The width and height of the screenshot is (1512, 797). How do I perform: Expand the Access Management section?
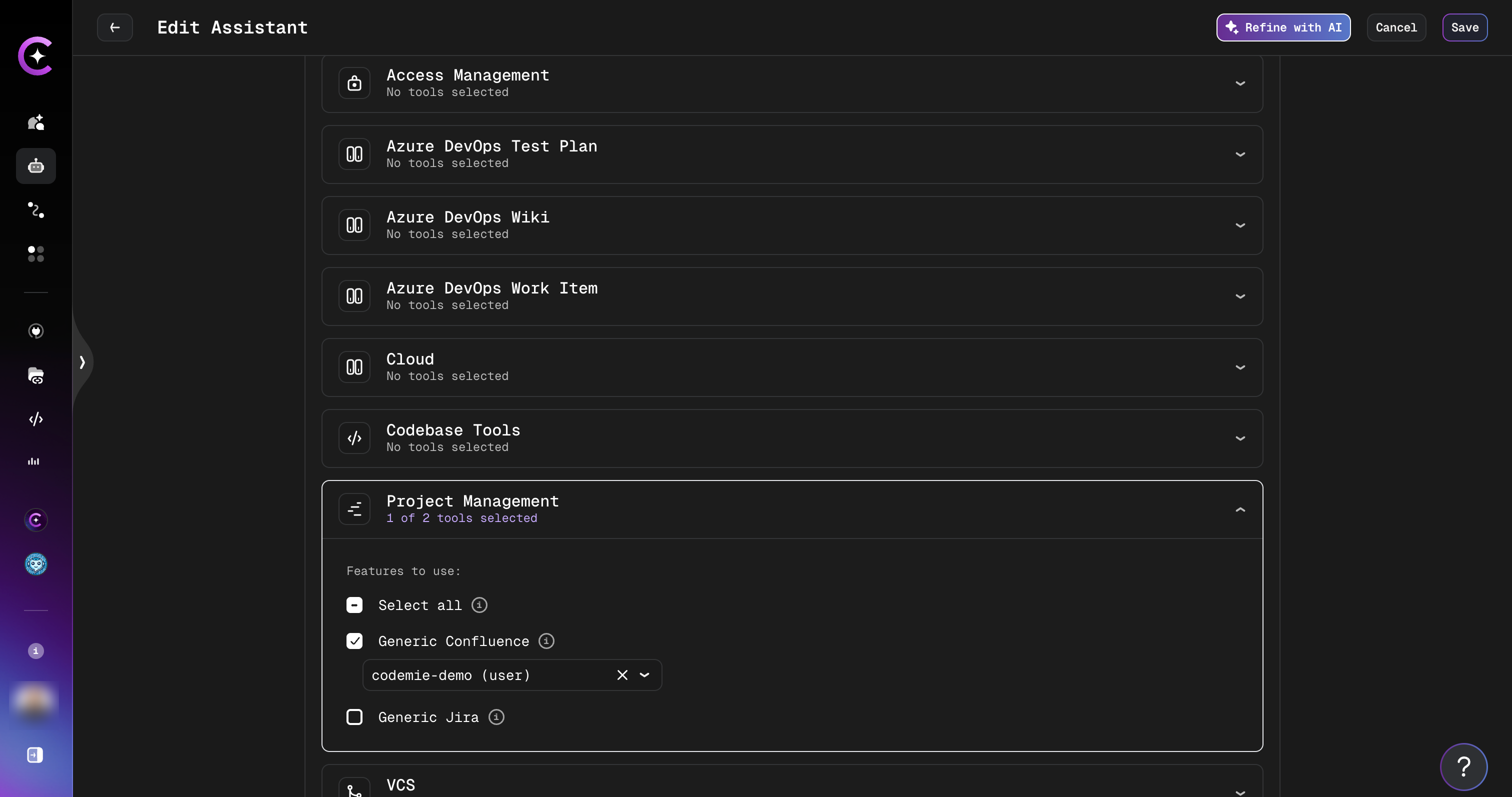(1240, 83)
